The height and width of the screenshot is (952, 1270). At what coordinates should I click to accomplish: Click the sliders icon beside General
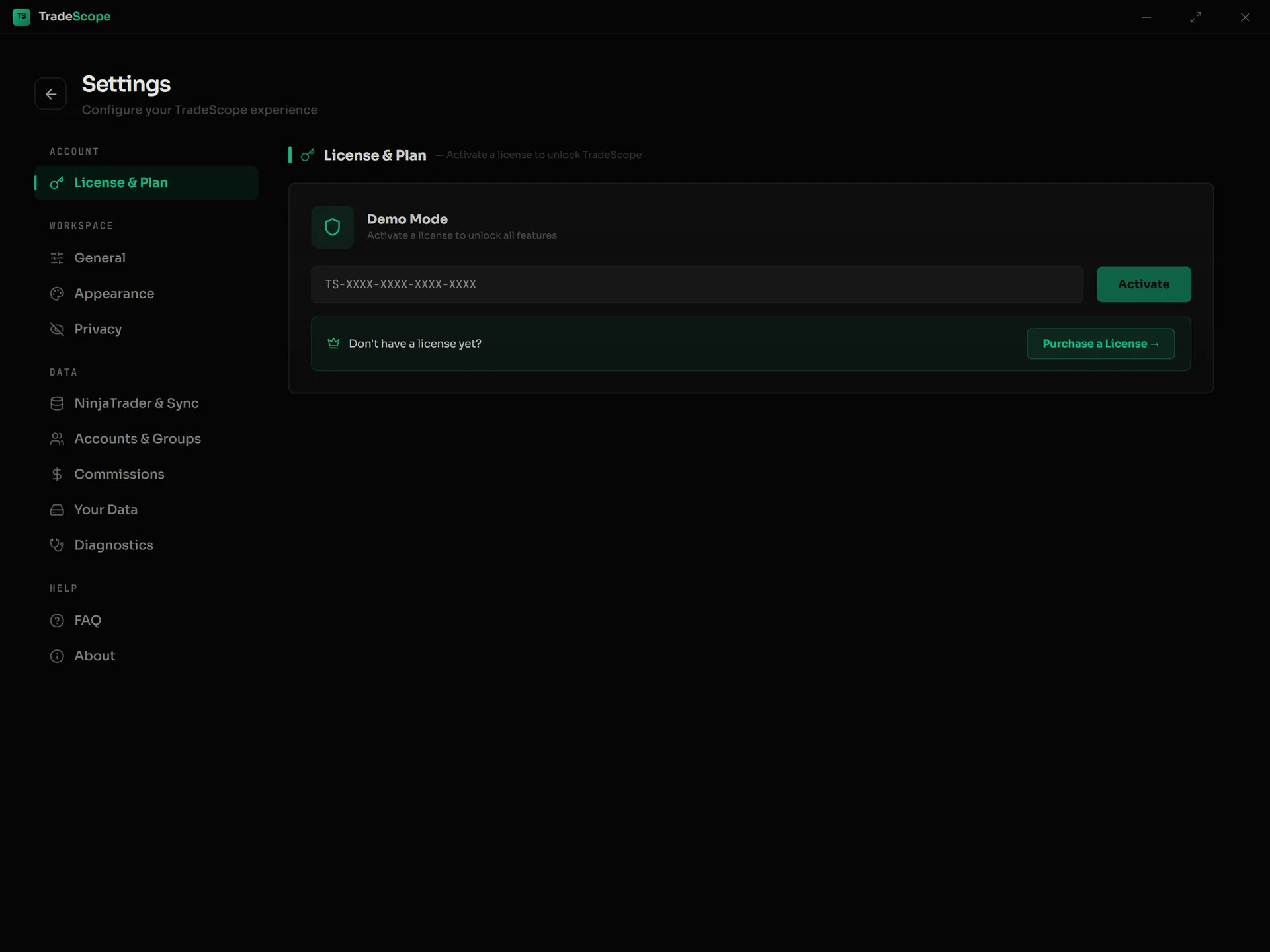click(x=57, y=258)
